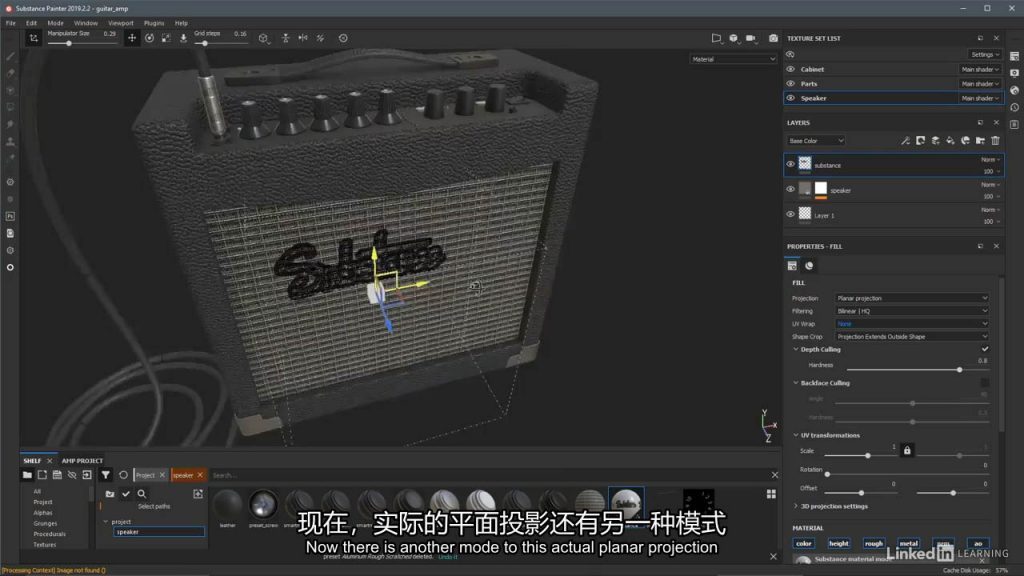Viewport: 1024px width, 576px height.
Task: Click the add mask icon in Layers
Action: (x=920, y=140)
